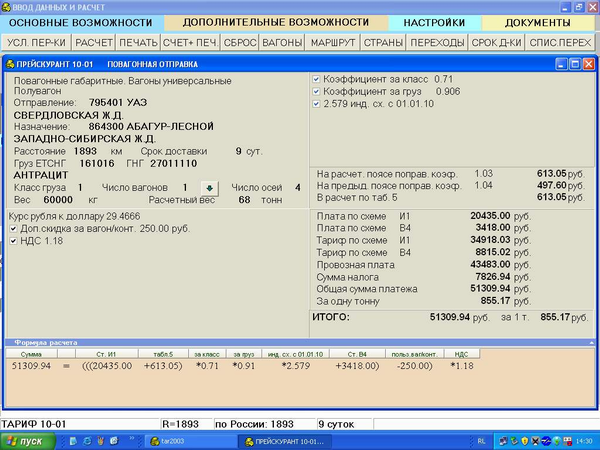Minimize the ПРЕЙСКУРАНТ 10-01 inner window
600x450 pixels.
tap(561, 64)
